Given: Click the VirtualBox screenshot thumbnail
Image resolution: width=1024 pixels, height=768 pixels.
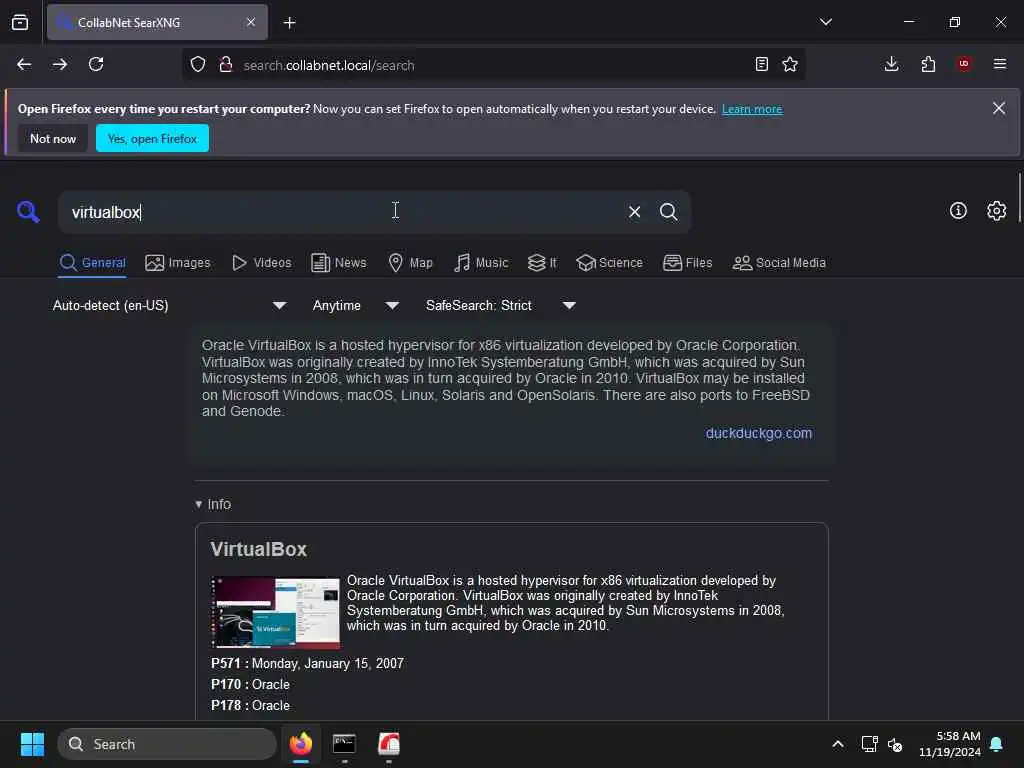Looking at the screenshot, I should [x=275, y=612].
